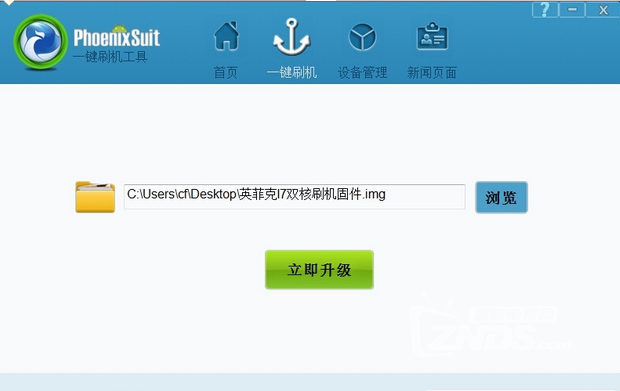Focus the firmware image path field
The image size is (620, 391).
point(295,196)
